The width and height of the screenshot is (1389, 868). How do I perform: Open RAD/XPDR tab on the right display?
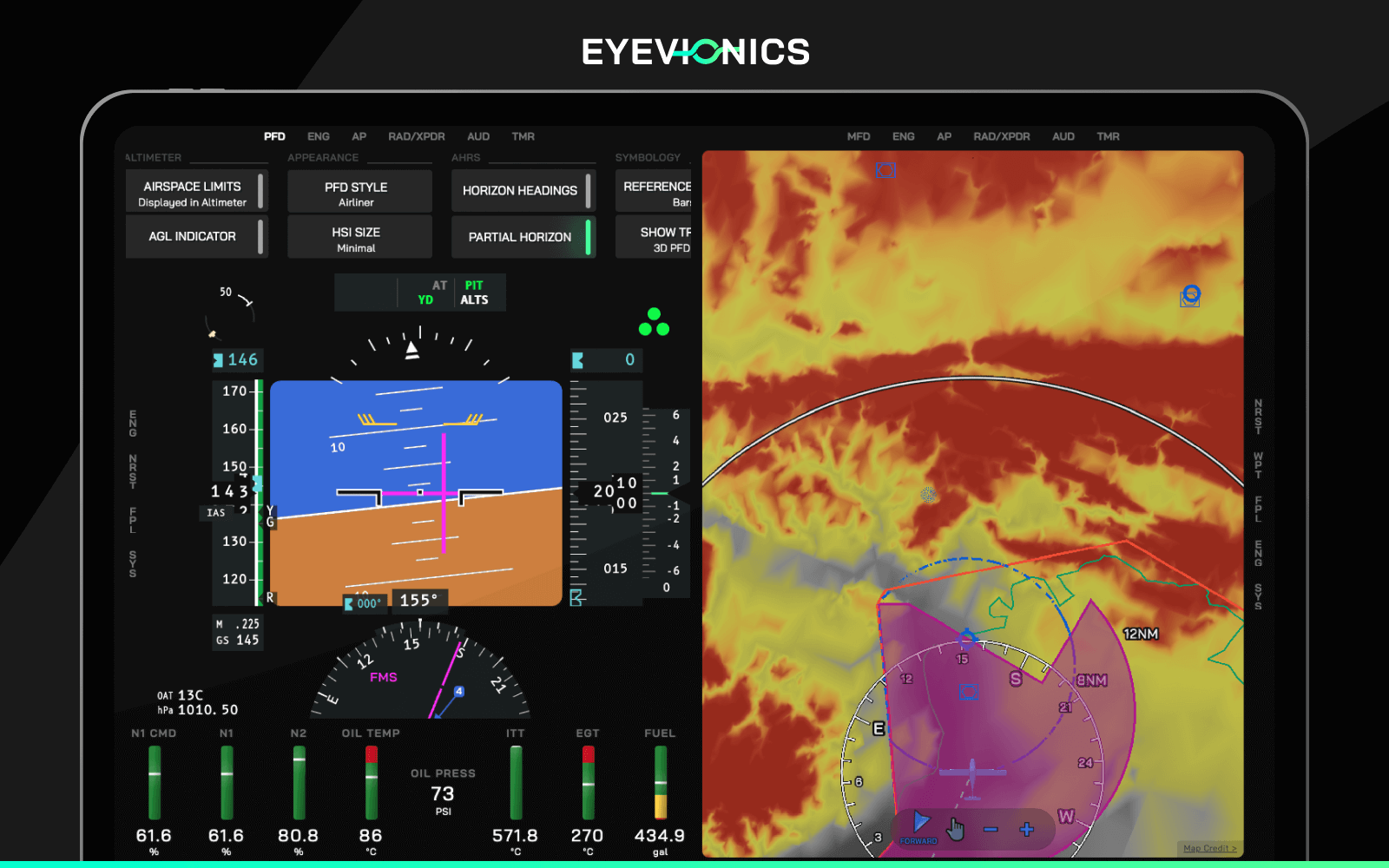tap(1002, 136)
